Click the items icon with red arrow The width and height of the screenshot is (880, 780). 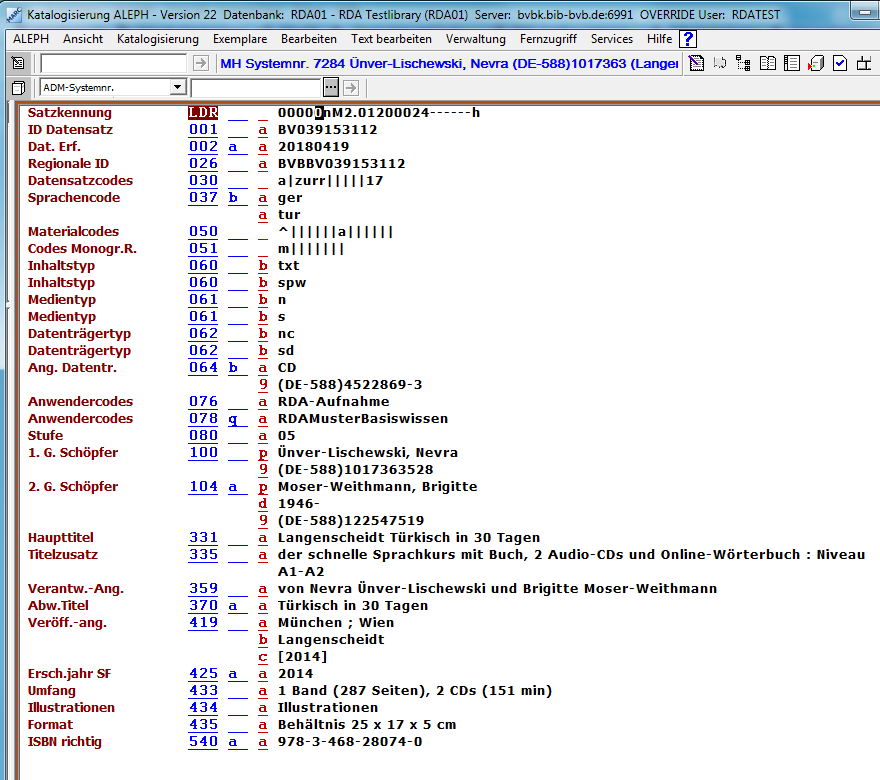815,63
